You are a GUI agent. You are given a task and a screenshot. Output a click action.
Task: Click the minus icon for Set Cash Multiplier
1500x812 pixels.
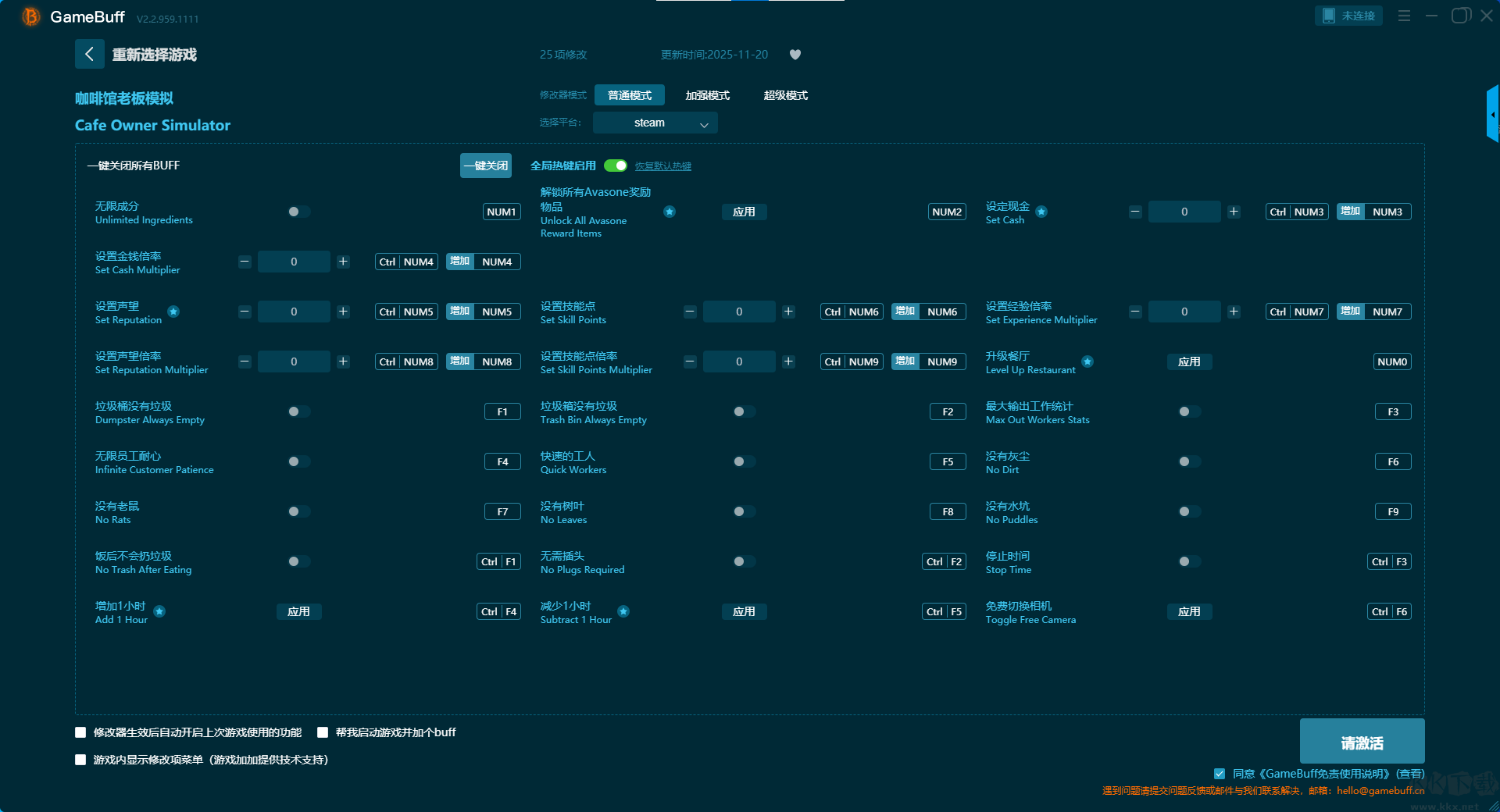[245, 262]
